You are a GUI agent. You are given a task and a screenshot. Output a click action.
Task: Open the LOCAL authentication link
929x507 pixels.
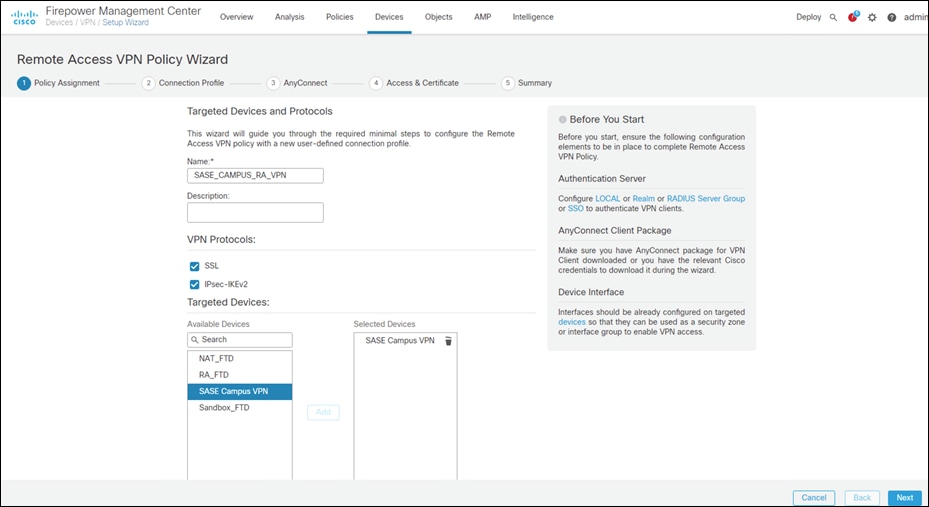[608, 199]
